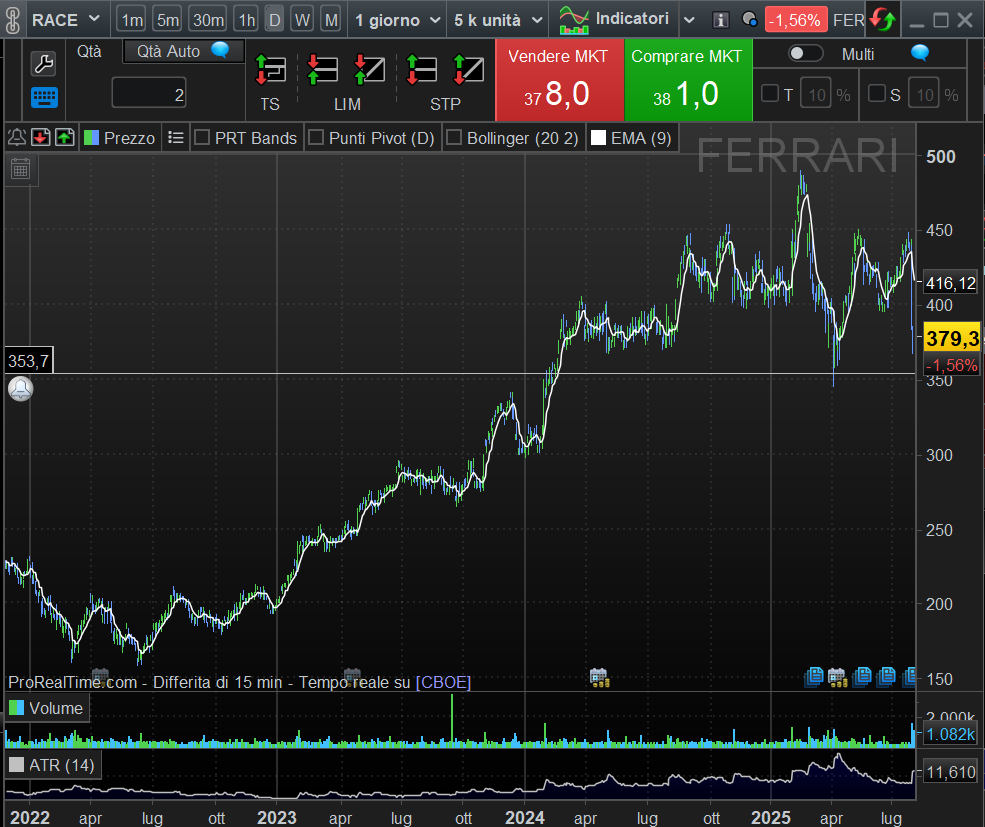Open the wrench settings icon
The height and width of the screenshot is (827, 985).
[44, 64]
